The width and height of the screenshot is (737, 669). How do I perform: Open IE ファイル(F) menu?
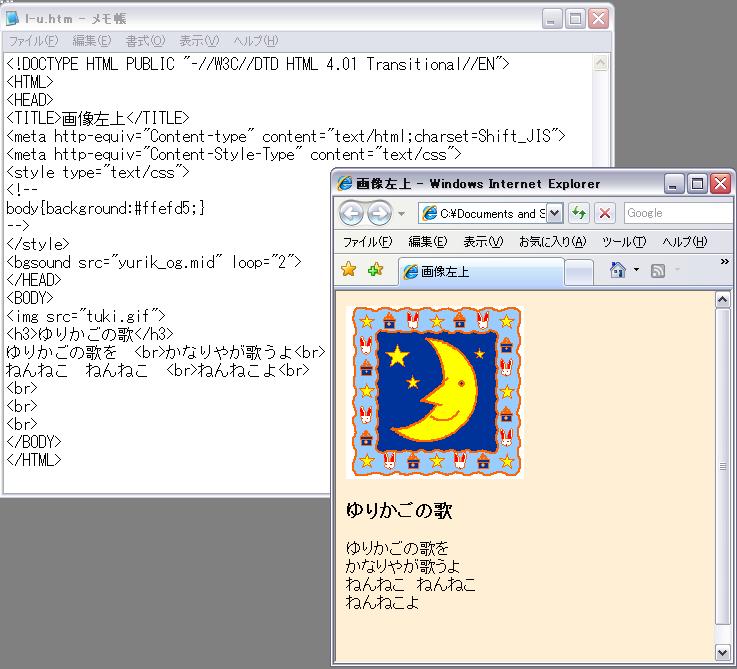368,242
